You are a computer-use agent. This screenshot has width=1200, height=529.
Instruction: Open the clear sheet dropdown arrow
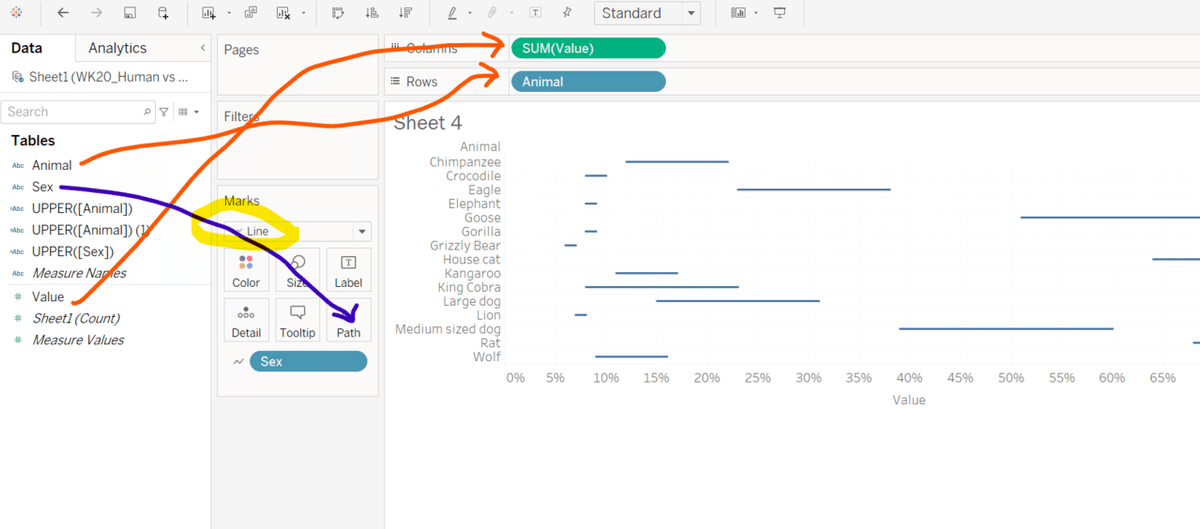(303, 14)
